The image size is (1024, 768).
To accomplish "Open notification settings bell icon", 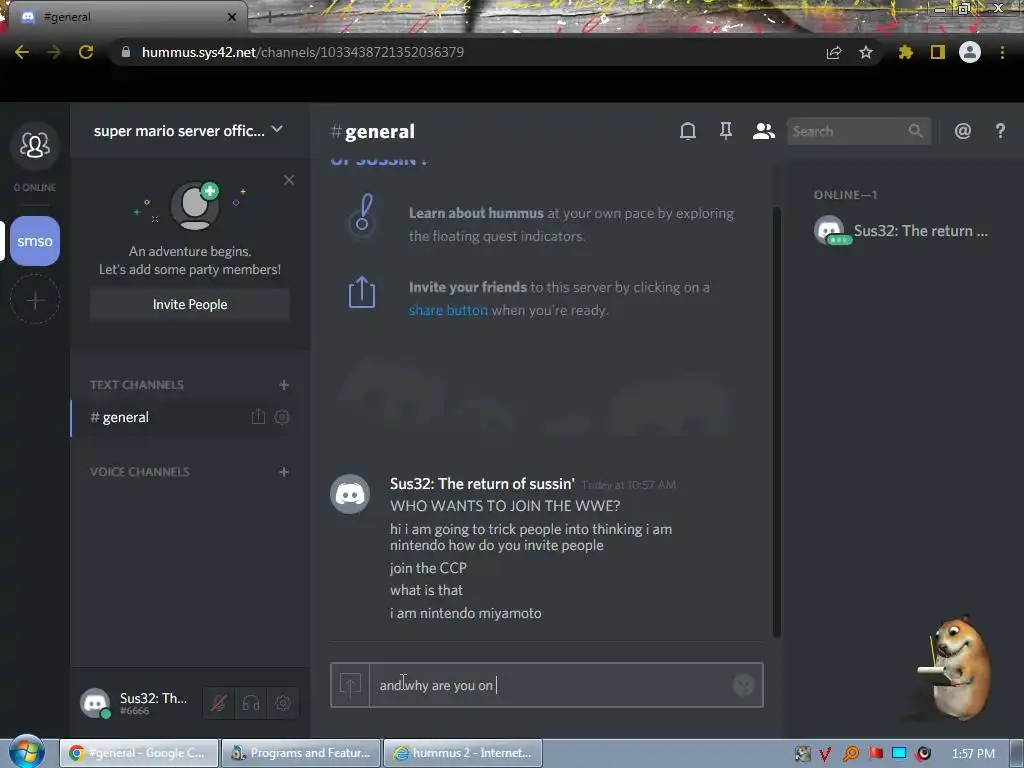I will point(688,131).
